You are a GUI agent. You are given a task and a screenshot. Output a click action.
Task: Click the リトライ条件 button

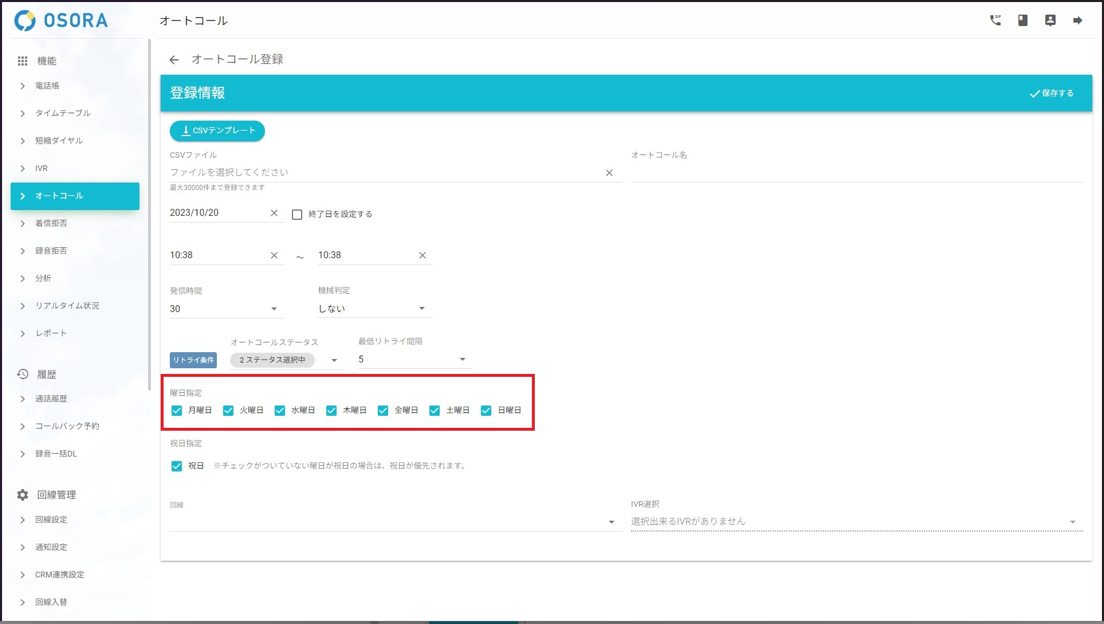click(194, 360)
